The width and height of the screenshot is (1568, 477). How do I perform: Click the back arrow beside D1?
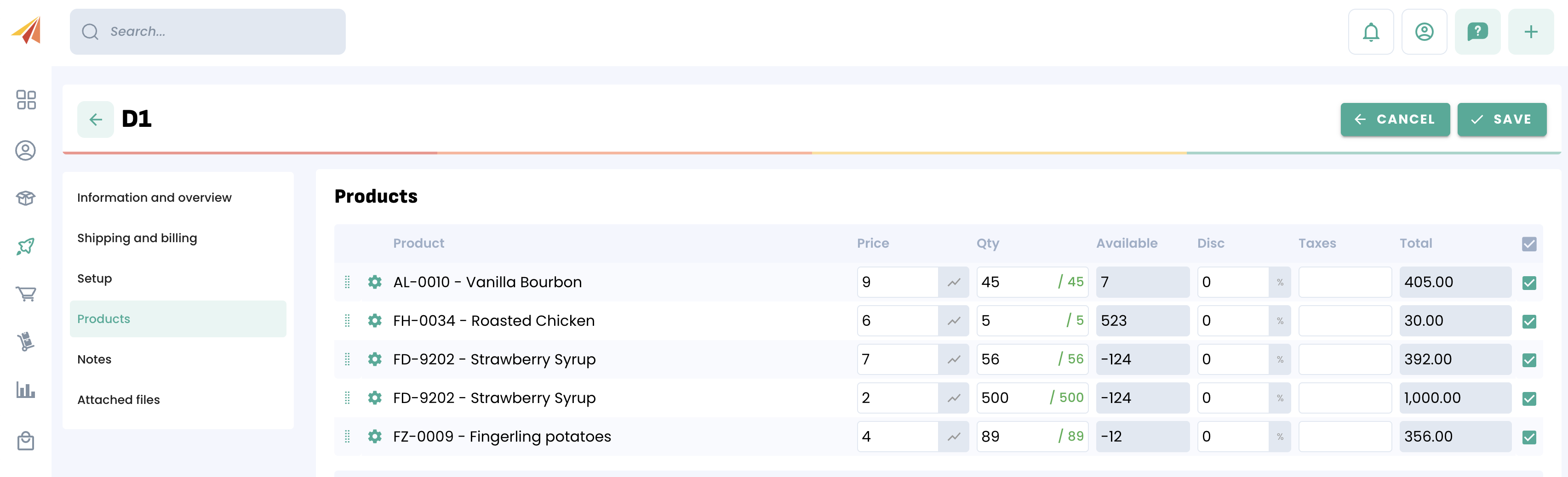[x=96, y=119]
